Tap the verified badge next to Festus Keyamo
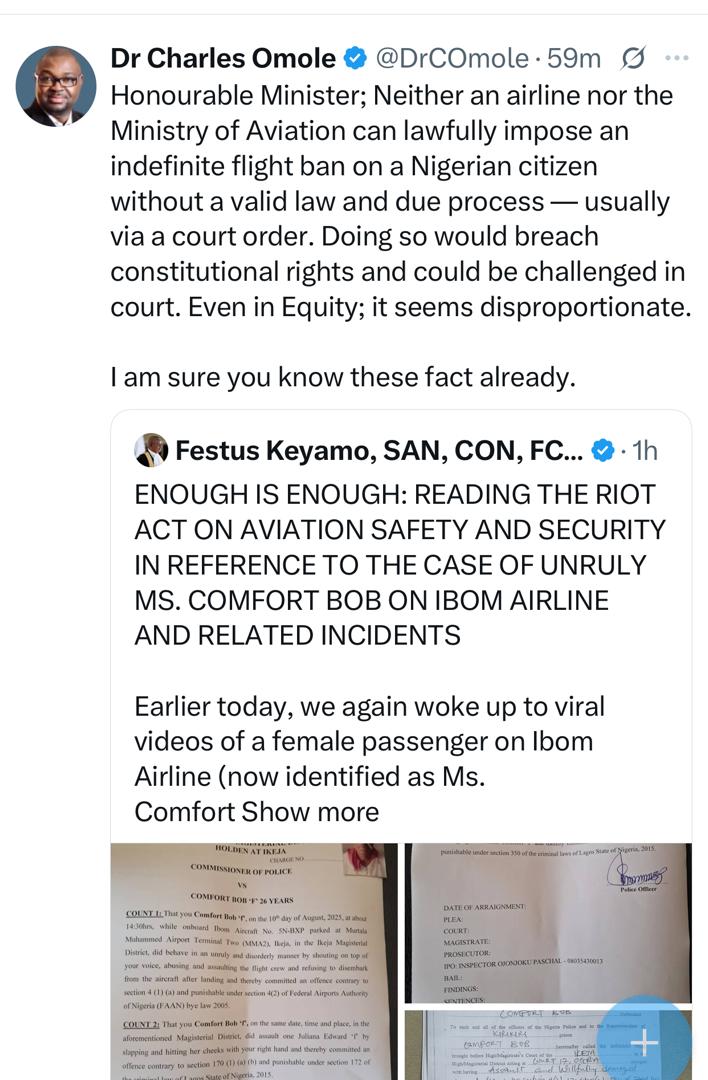The image size is (708, 1080). click(x=602, y=451)
